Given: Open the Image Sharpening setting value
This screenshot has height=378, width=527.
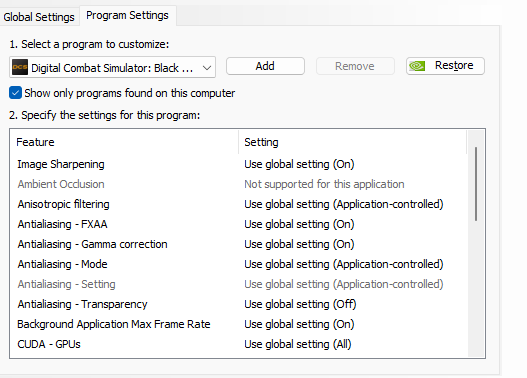Looking at the screenshot, I should click(299, 164).
